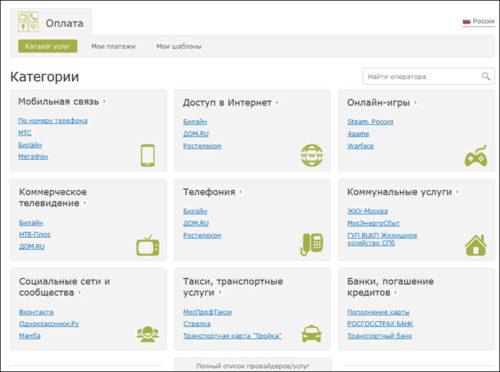The image size is (500, 372).
Task: Click the TV set icon
Action: click(148, 245)
